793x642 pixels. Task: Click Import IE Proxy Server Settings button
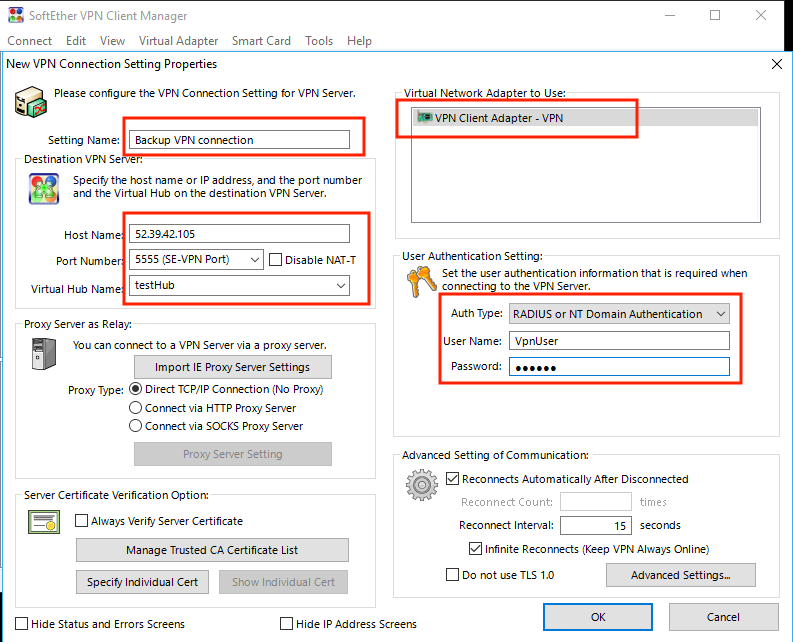click(233, 367)
